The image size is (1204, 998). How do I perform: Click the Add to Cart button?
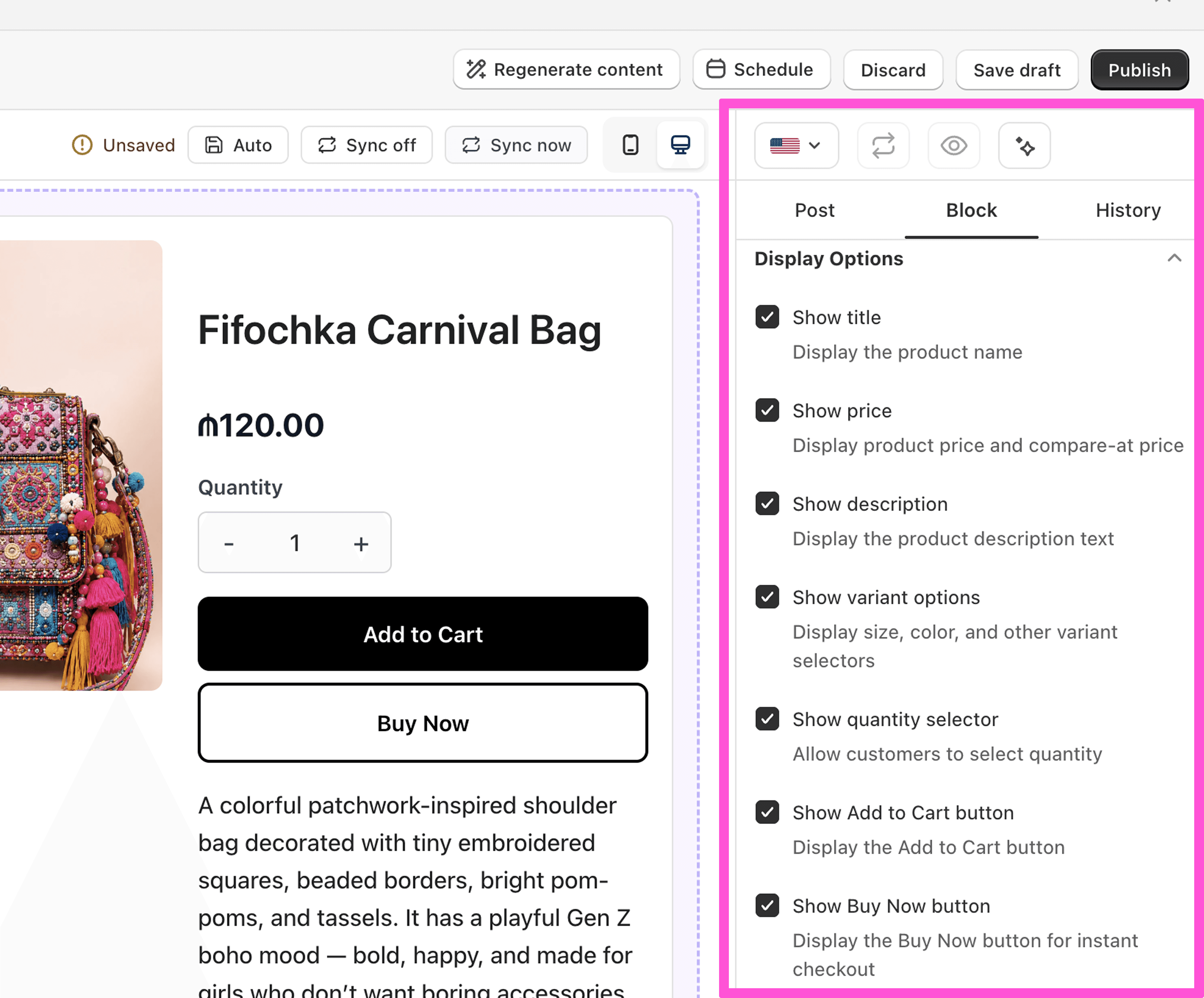(x=423, y=634)
